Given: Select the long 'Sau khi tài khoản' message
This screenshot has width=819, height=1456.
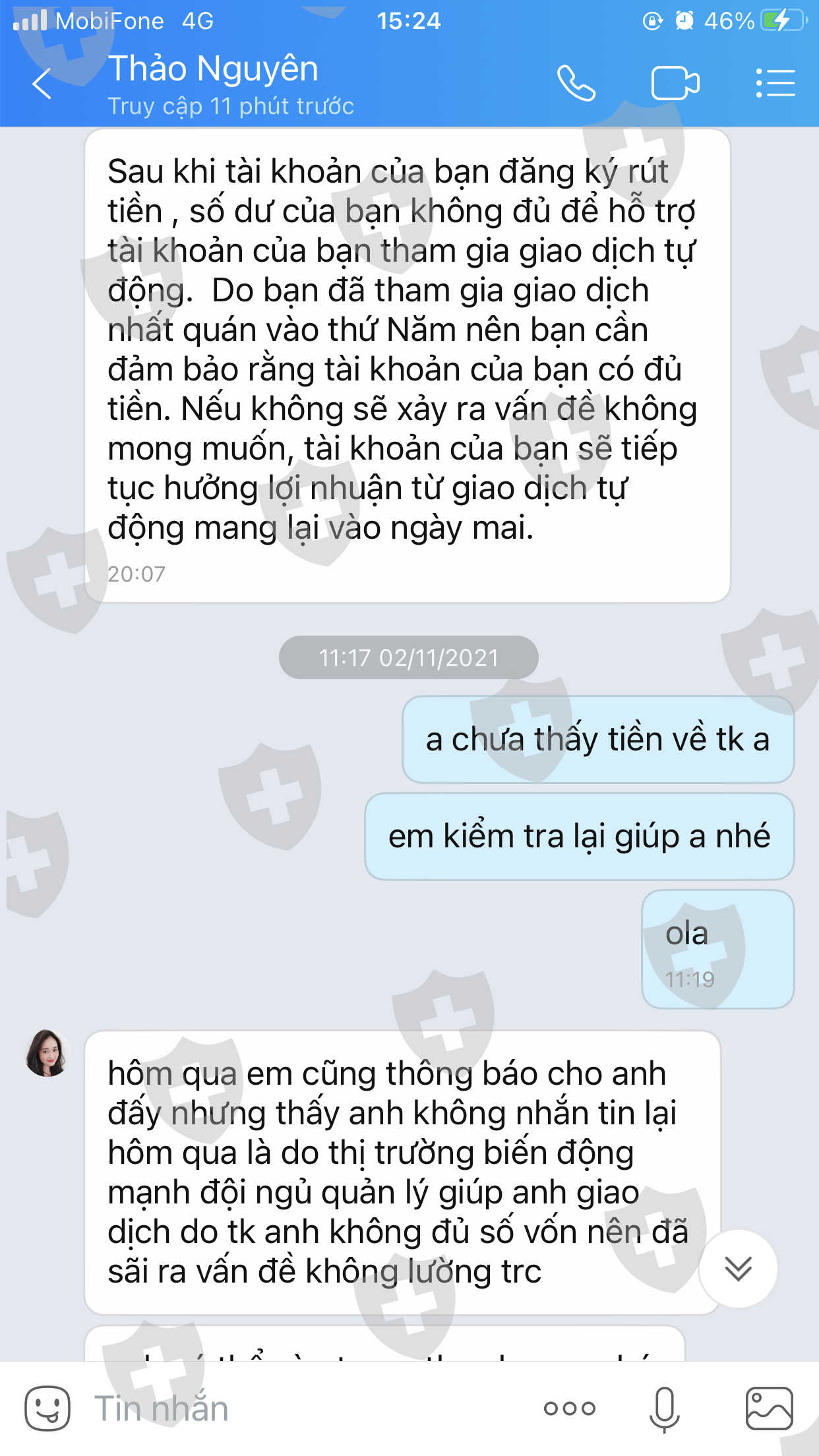Looking at the screenshot, I should 408,366.
